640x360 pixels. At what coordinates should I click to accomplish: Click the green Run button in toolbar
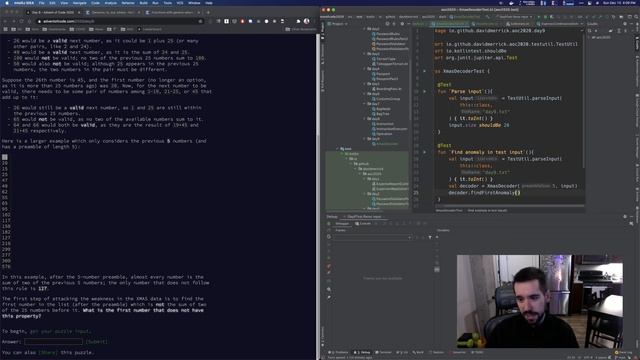point(538,17)
